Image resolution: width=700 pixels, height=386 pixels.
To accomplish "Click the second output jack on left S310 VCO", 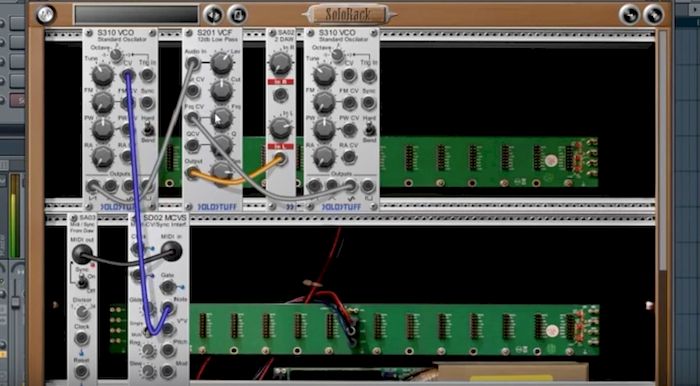I will 110,186.
